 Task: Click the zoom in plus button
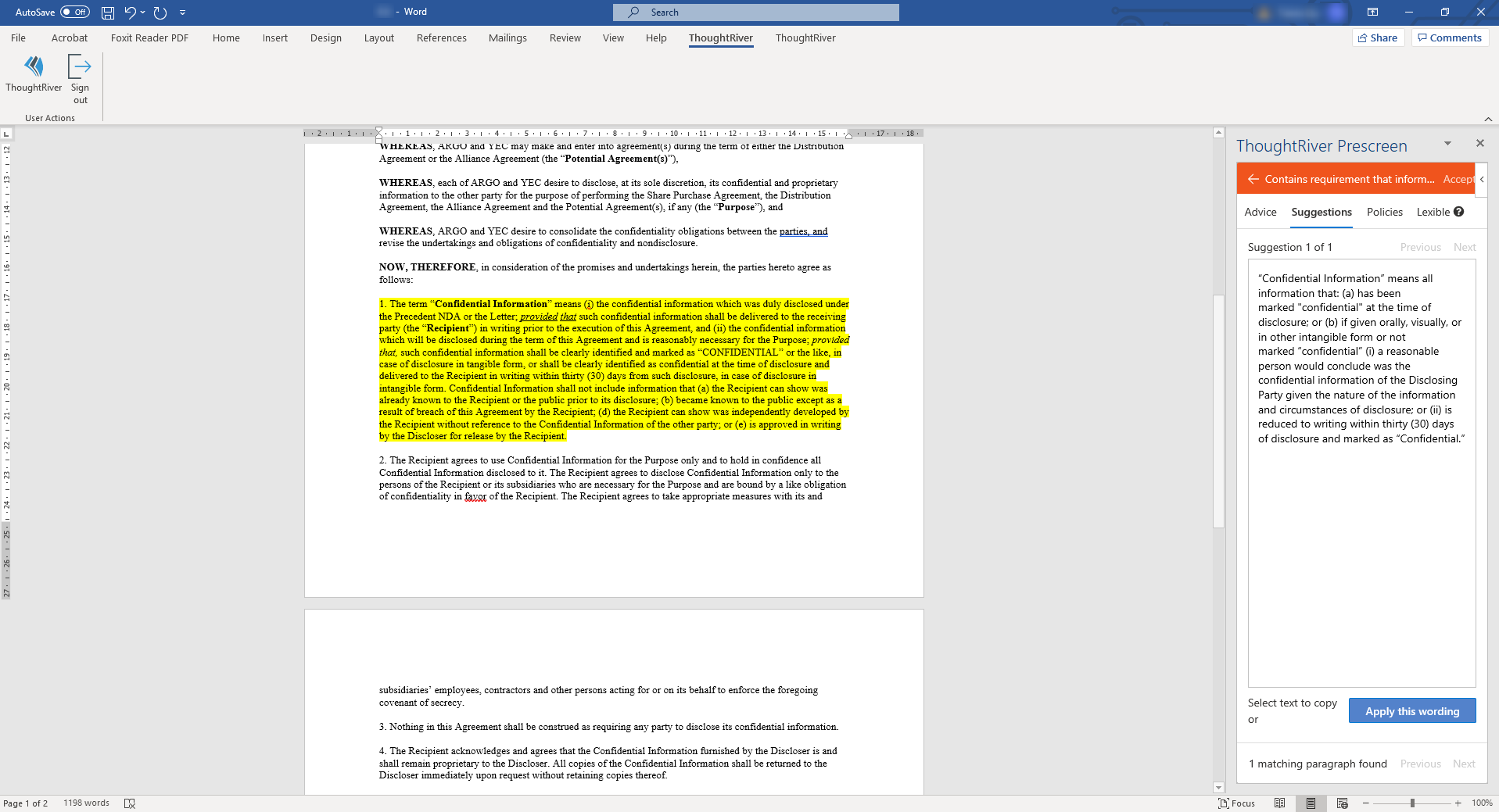click(1458, 803)
